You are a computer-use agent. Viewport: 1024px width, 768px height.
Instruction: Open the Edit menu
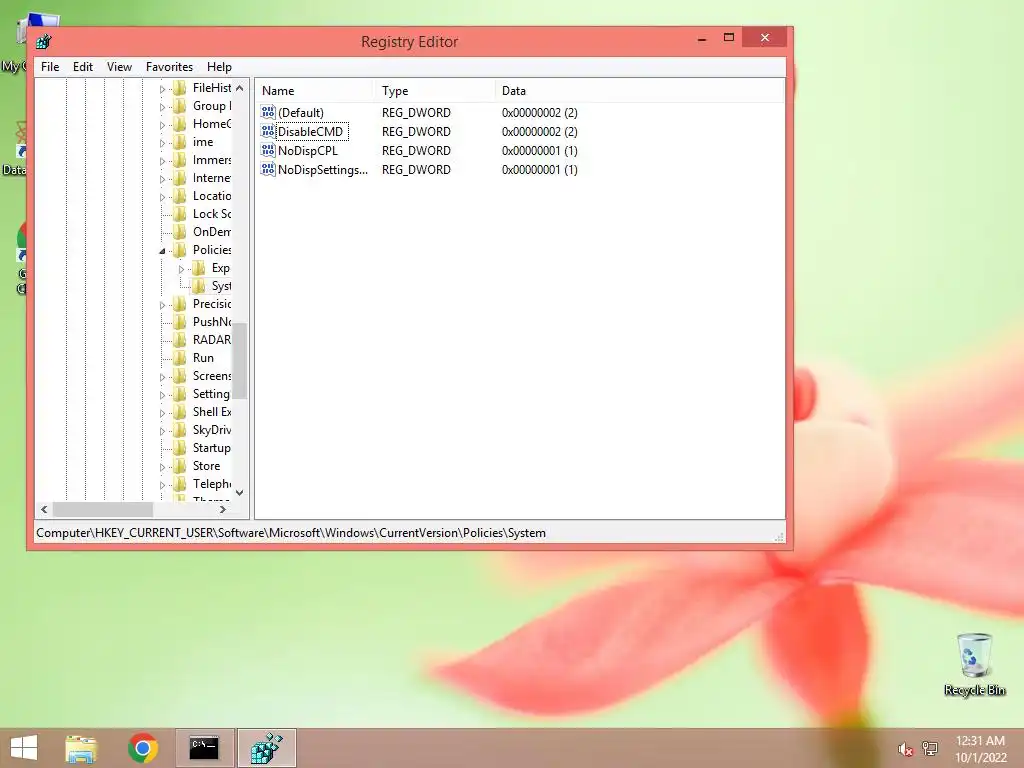coord(82,67)
